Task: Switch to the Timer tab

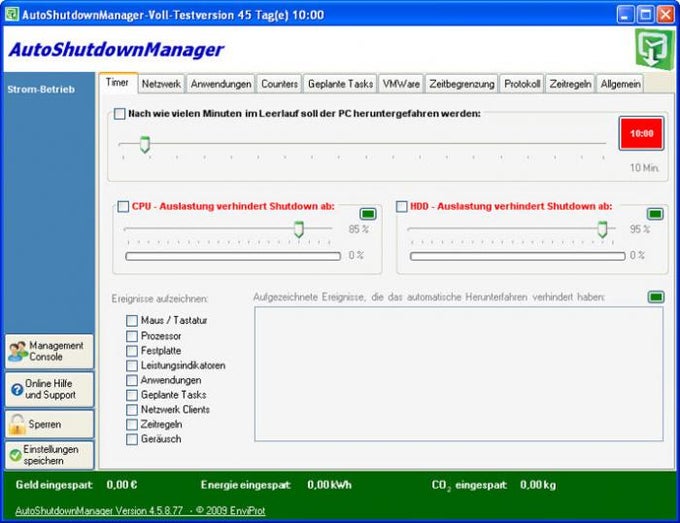Action: tap(118, 83)
